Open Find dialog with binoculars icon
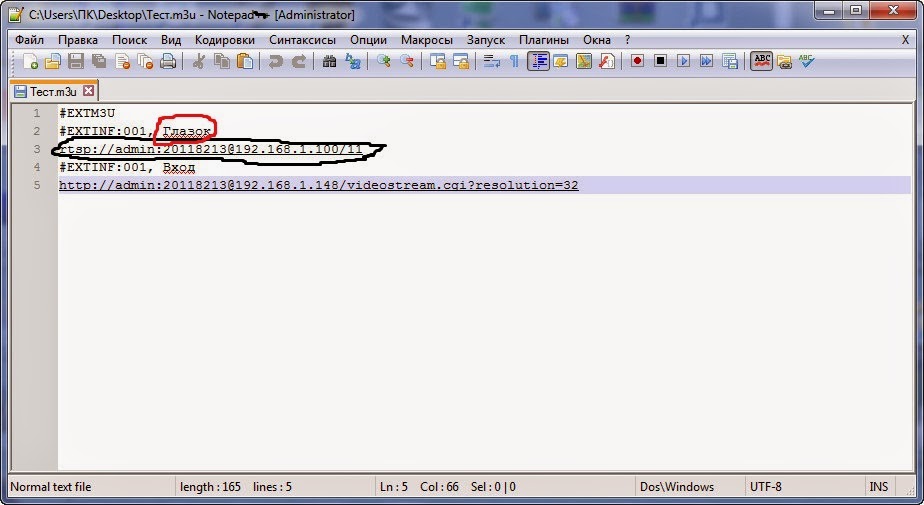 pos(329,61)
